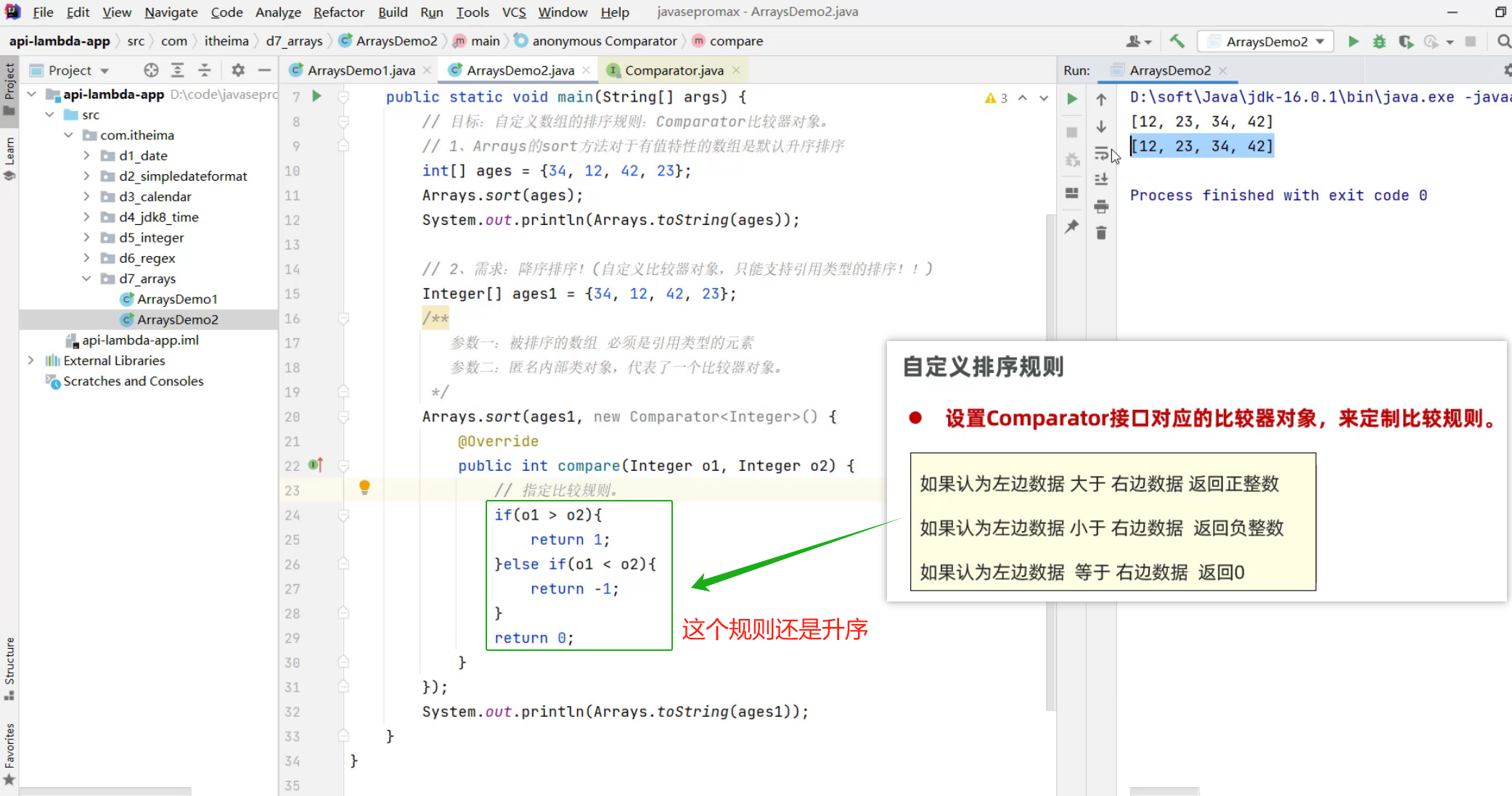The height and width of the screenshot is (796, 1512).
Task: Click the locate target icon in Project panel
Action: pos(151,70)
